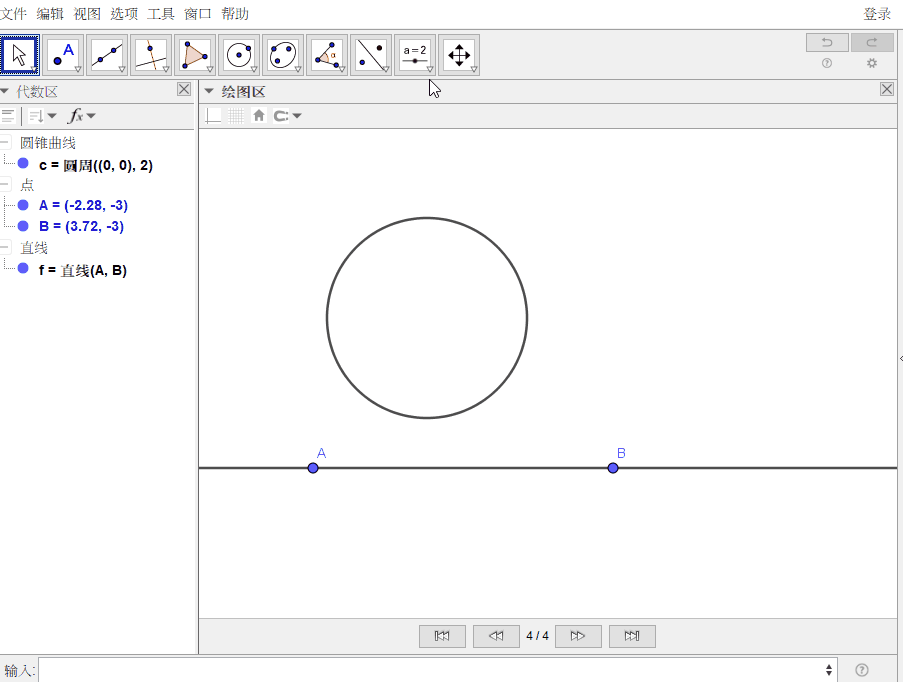Viewport: 903px width, 682px height.
Task: Select the Slider tool
Action: pyautogui.click(x=414, y=54)
